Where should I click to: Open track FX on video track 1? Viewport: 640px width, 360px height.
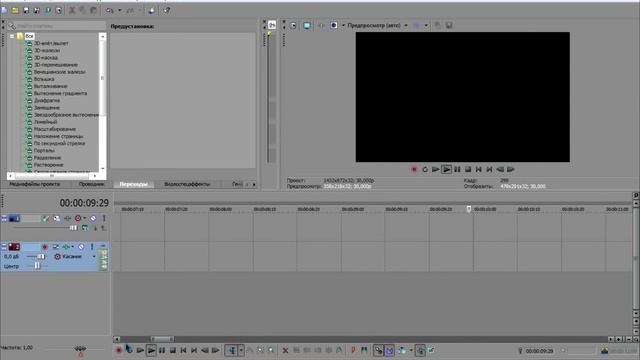(x=67, y=218)
